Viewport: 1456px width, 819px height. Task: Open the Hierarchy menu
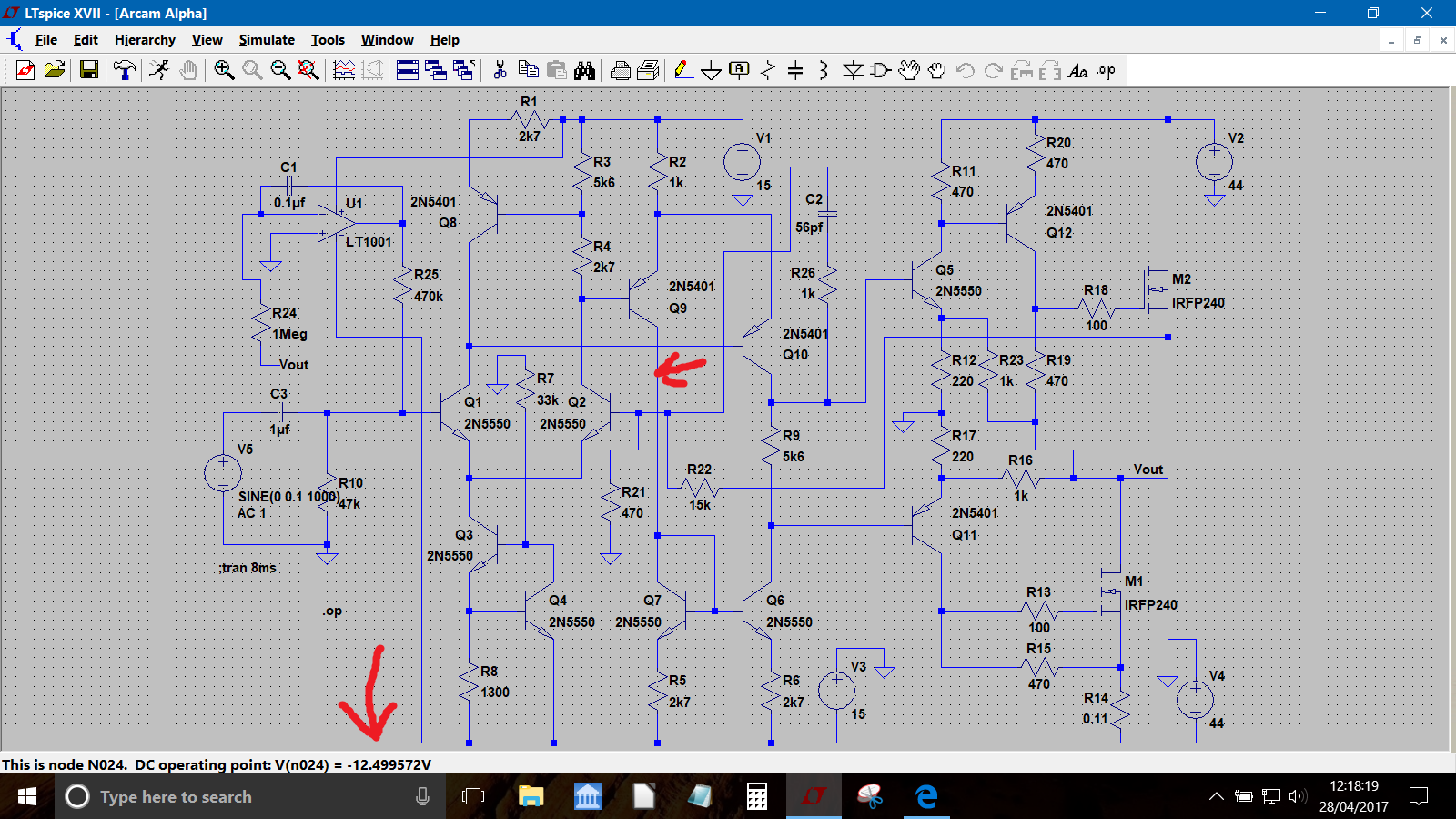(x=145, y=40)
